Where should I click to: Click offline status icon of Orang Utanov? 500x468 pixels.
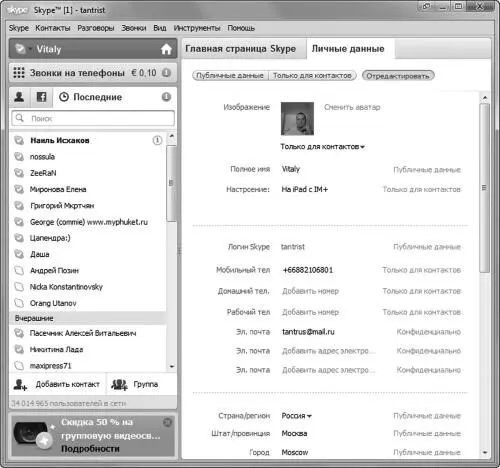(19, 303)
